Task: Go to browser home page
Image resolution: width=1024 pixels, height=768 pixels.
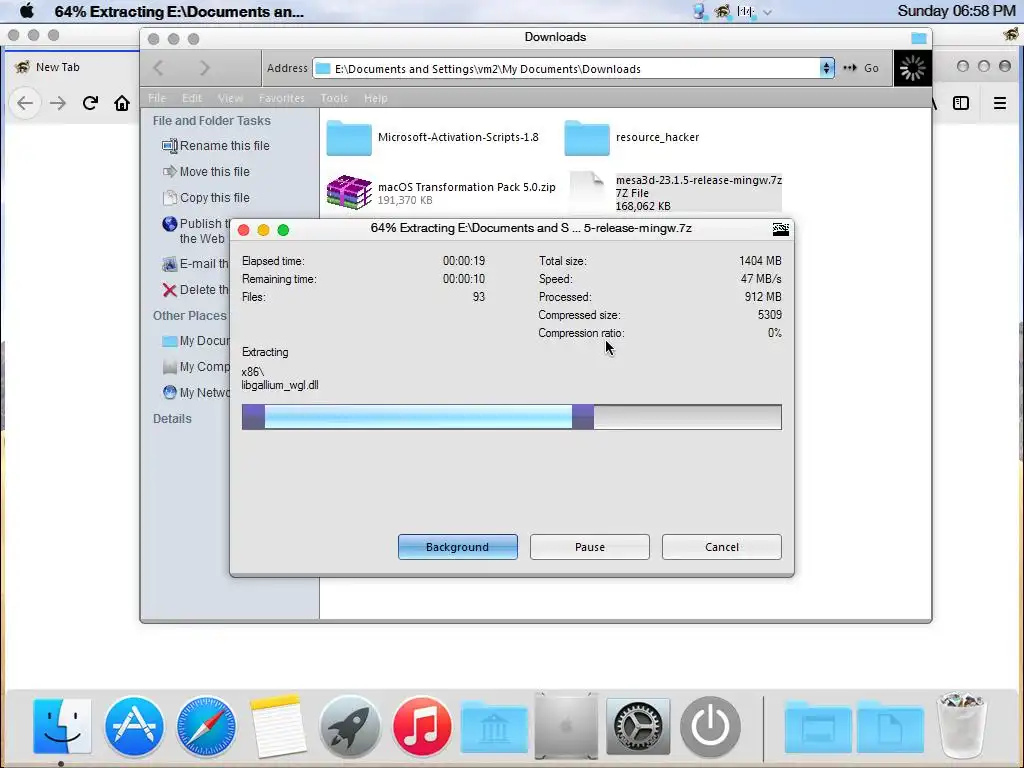Action: click(x=122, y=103)
